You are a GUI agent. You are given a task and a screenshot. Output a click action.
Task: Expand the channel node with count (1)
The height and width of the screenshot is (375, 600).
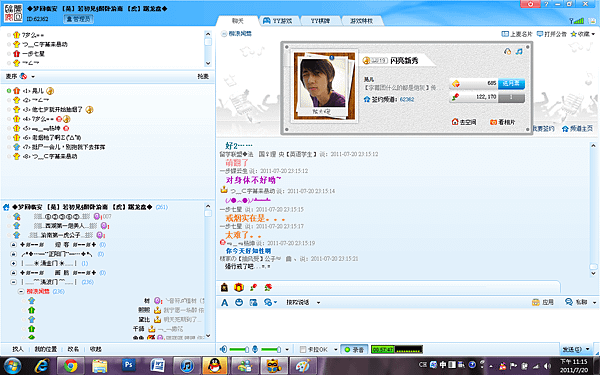(13, 263)
